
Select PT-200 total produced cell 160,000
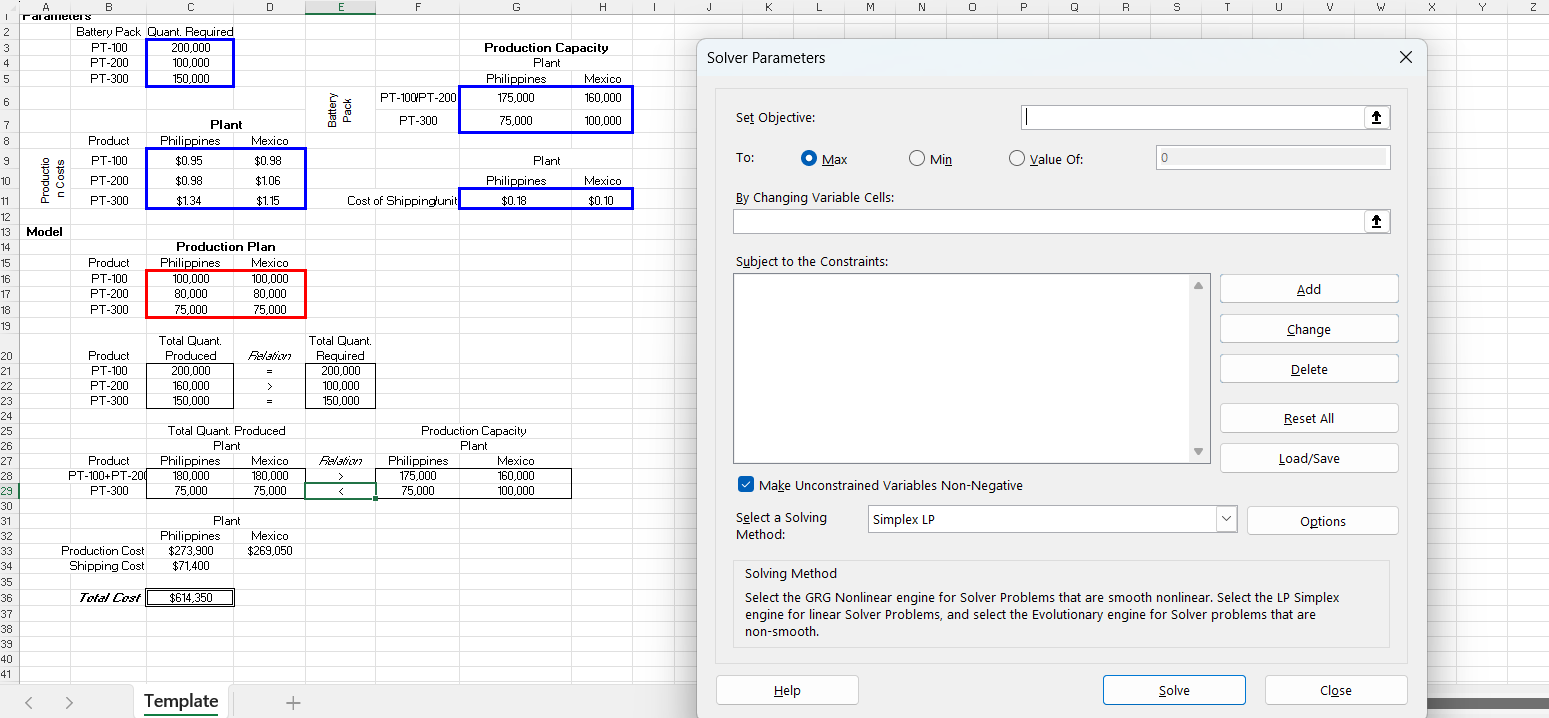(190, 385)
